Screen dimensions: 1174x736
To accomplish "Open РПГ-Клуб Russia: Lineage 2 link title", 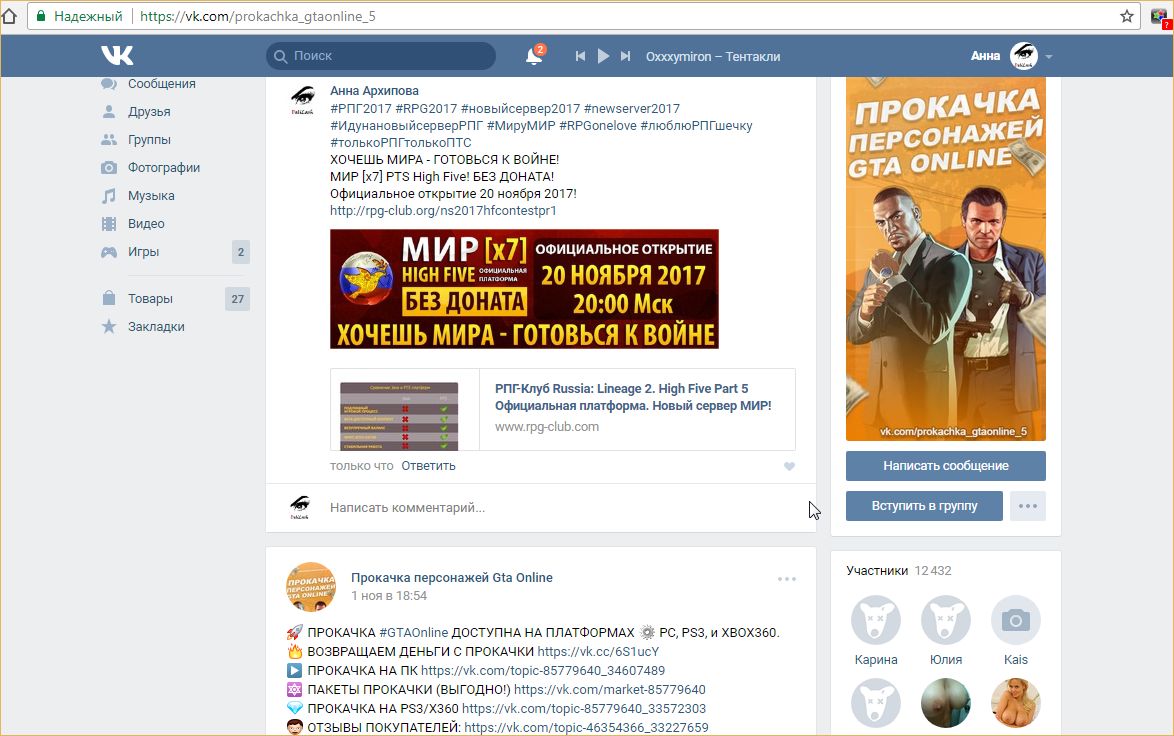I will pos(633,397).
